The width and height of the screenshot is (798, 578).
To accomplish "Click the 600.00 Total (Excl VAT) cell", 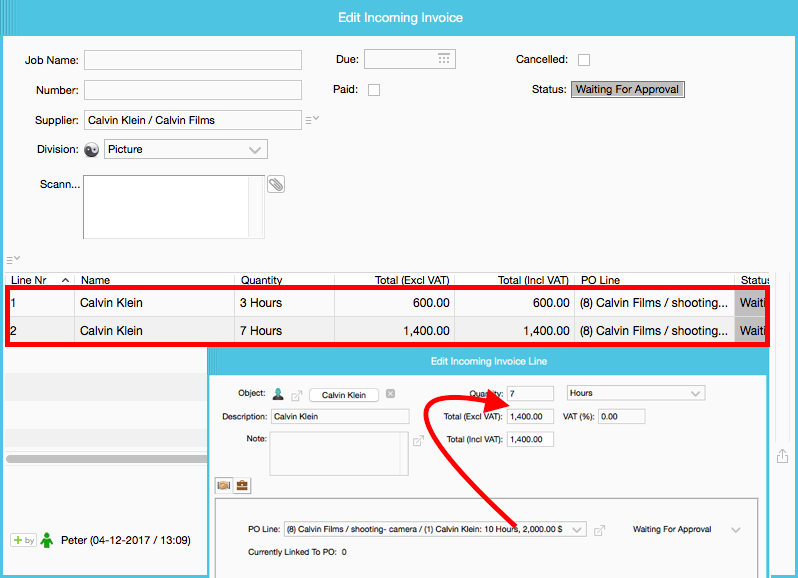I will click(x=395, y=303).
